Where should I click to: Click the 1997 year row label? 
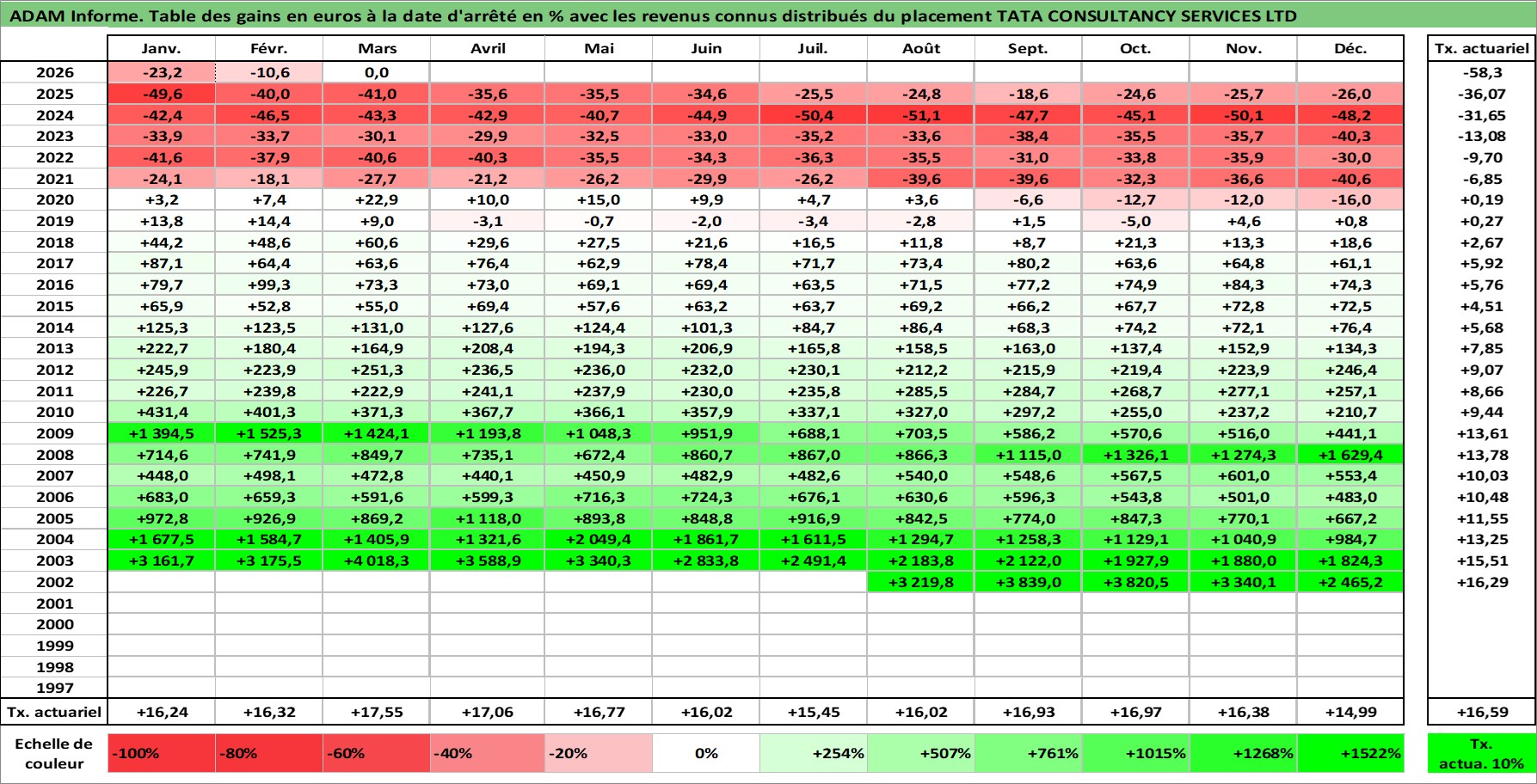54,688
